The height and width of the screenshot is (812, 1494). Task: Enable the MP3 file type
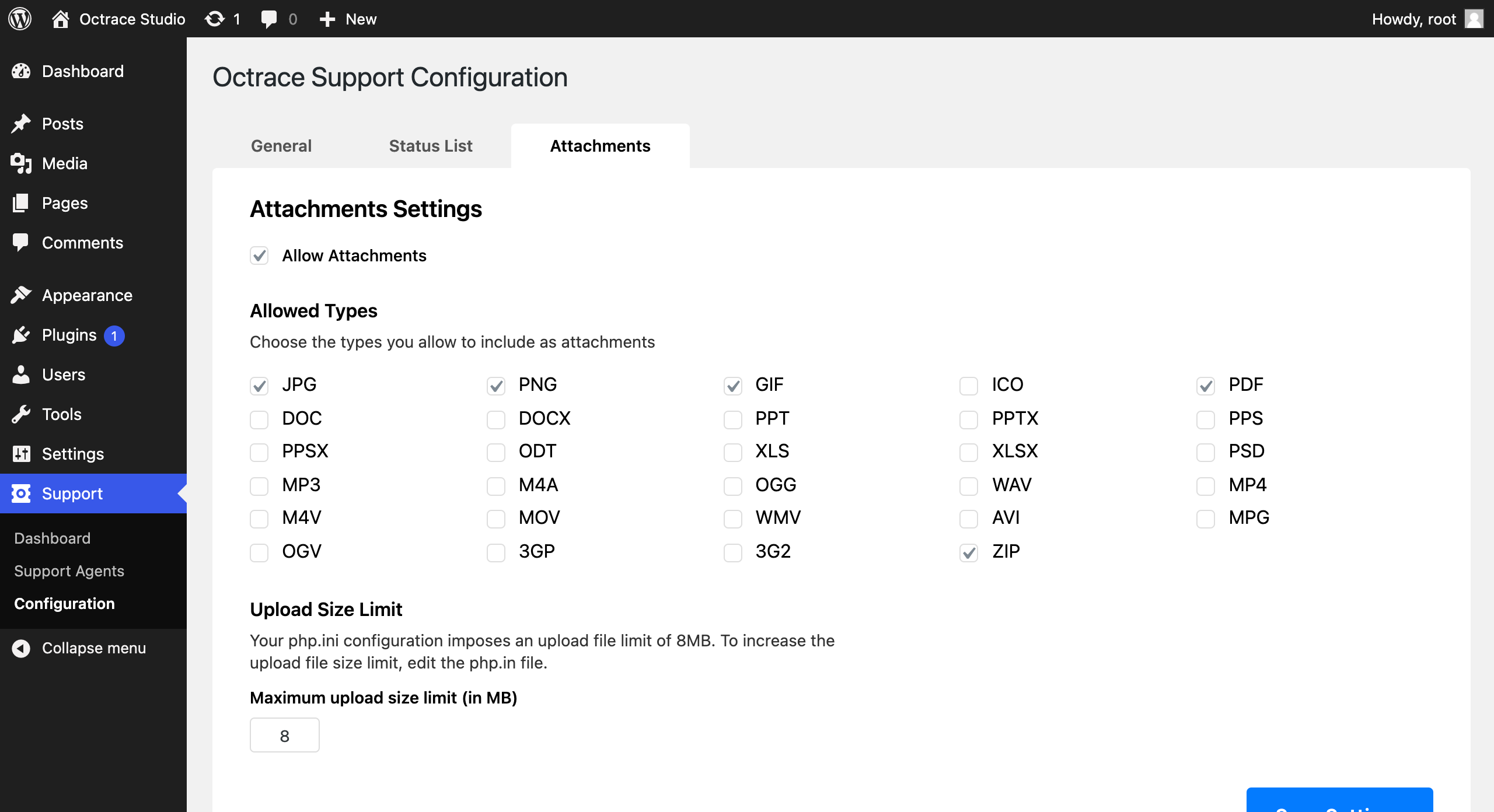pyautogui.click(x=259, y=485)
